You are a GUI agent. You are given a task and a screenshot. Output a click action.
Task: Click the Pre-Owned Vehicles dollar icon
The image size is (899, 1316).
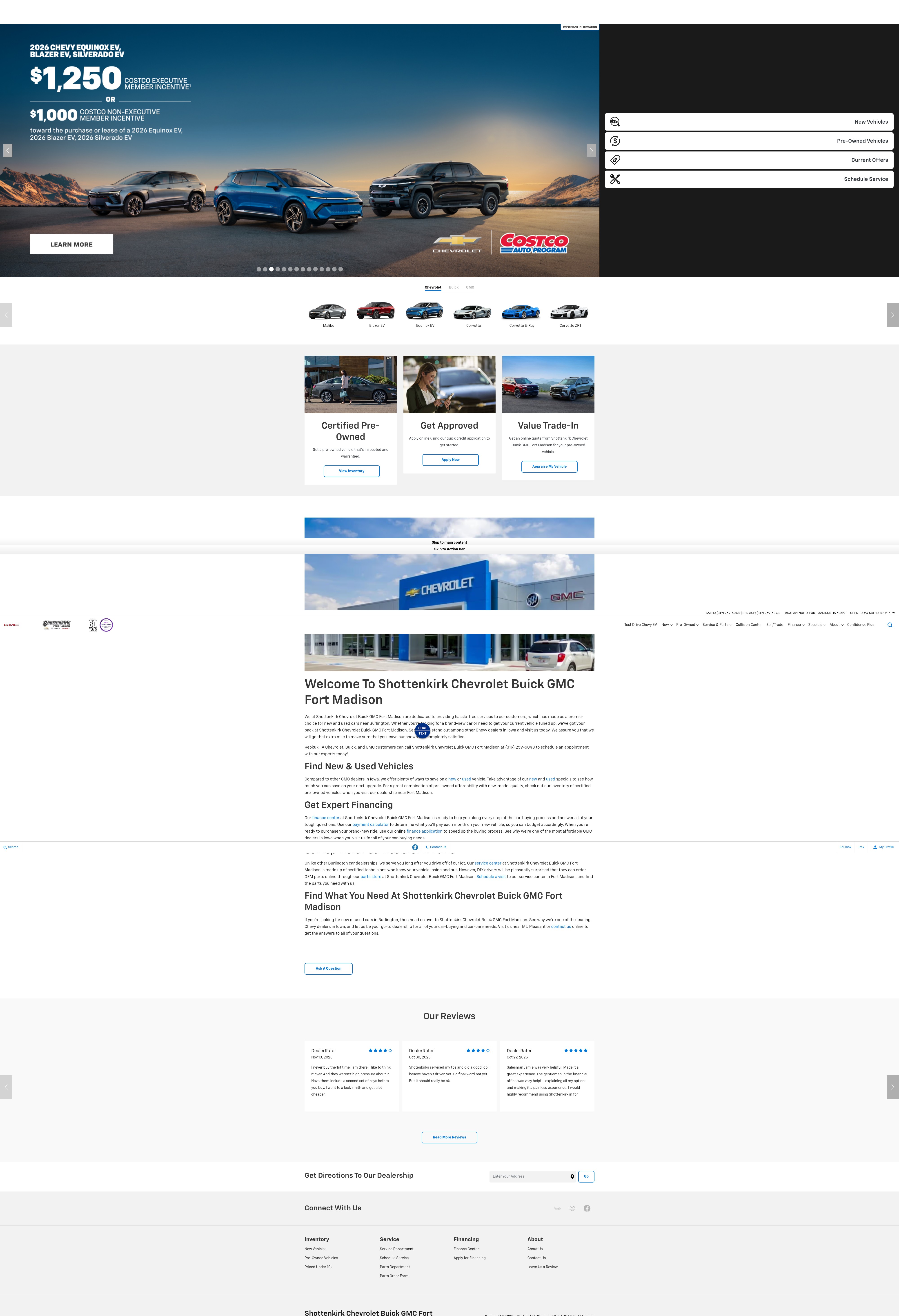pyautogui.click(x=615, y=141)
